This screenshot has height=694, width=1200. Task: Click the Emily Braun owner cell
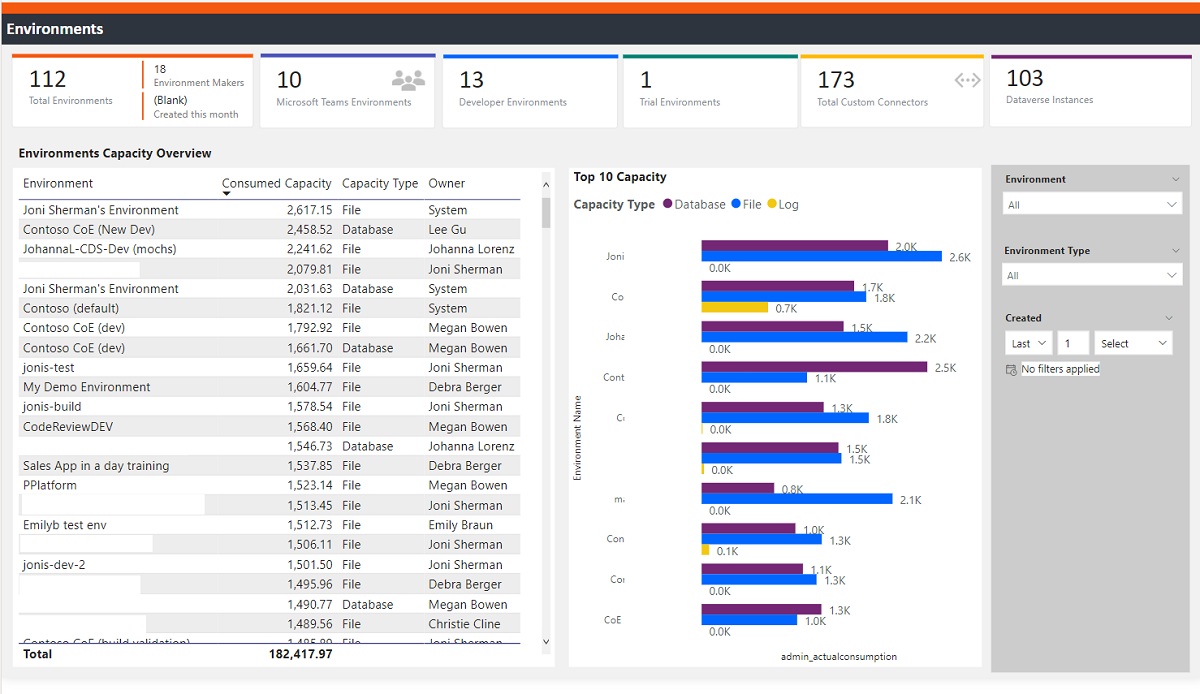point(462,525)
